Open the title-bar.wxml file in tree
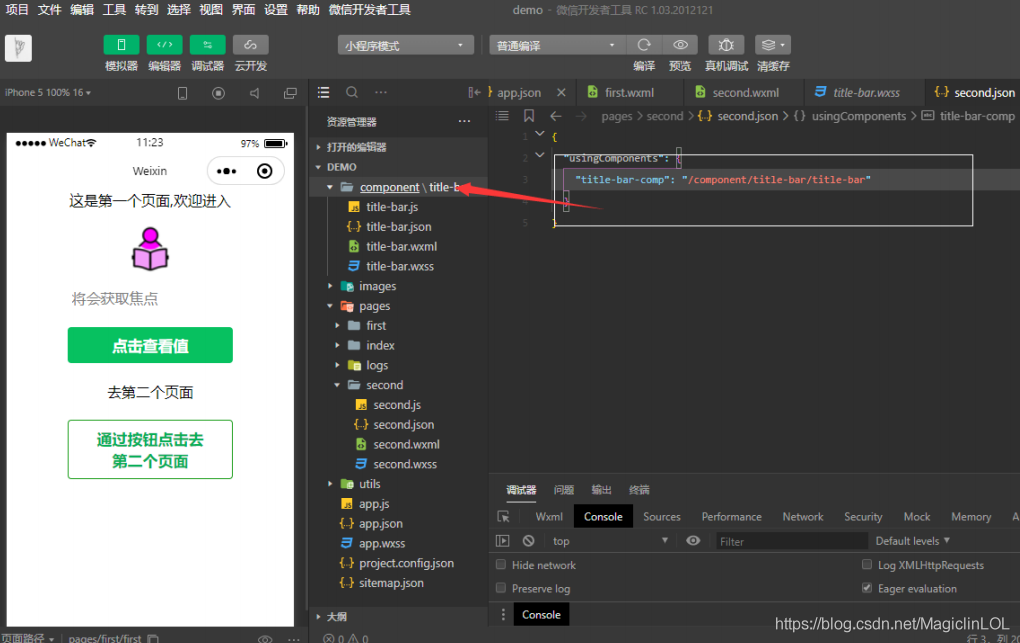The height and width of the screenshot is (643, 1020). pos(399,246)
